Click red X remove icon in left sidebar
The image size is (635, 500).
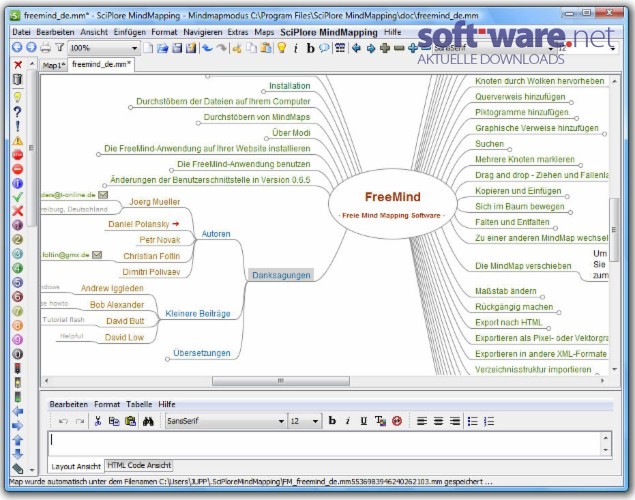pos(17,65)
